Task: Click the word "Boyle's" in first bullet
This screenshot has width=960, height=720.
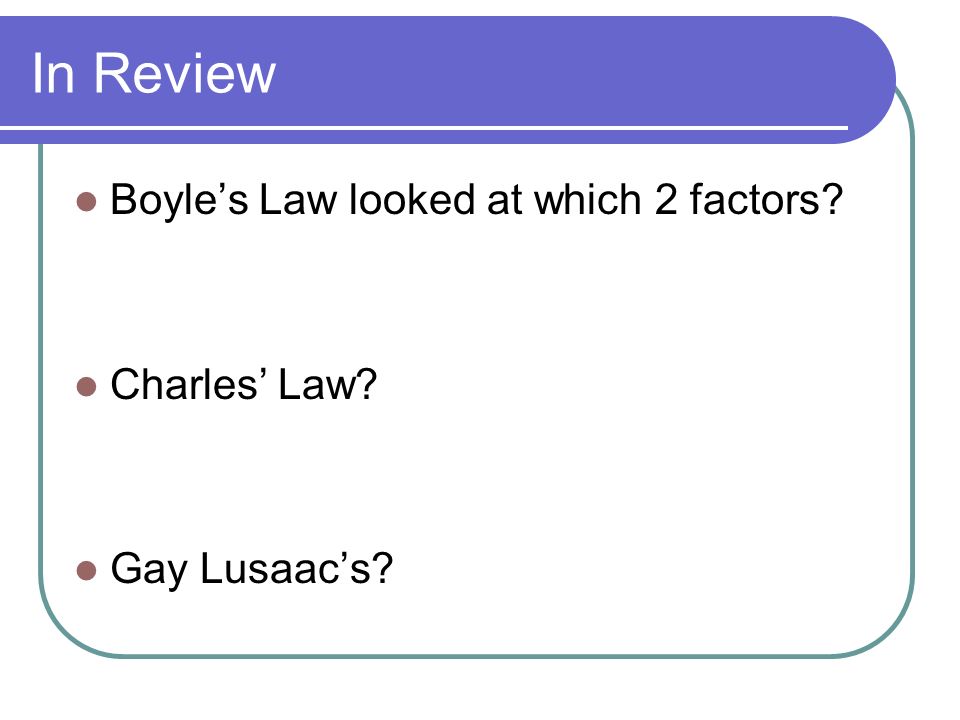Action: click(x=179, y=201)
